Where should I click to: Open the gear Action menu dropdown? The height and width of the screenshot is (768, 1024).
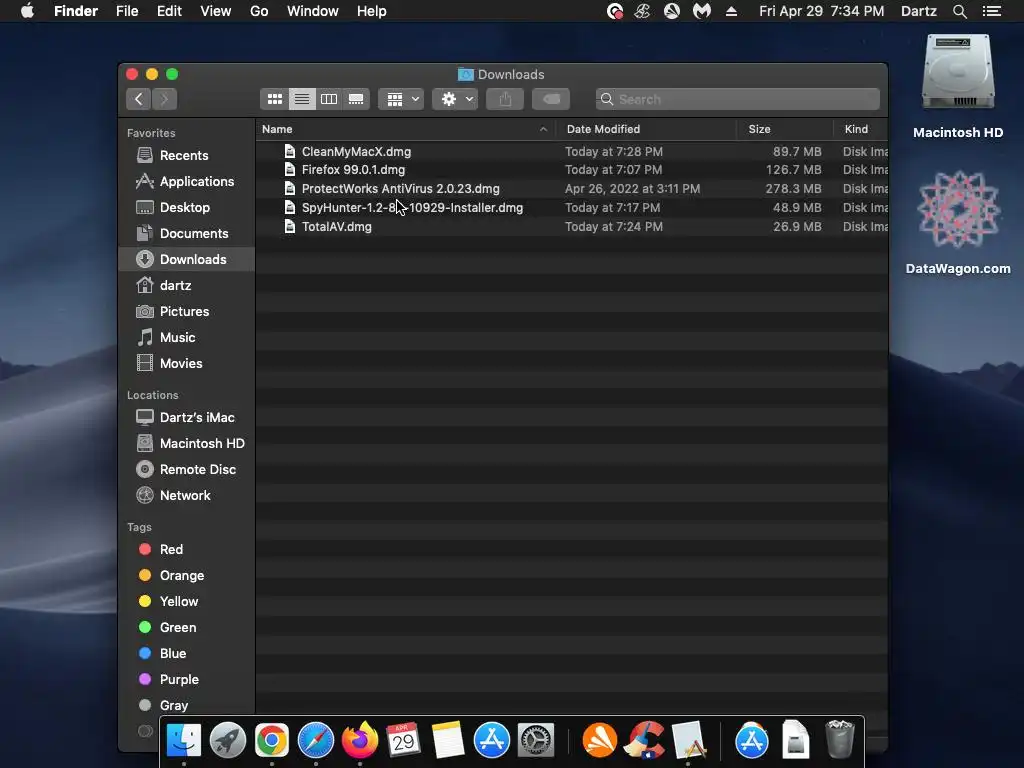pos(455,99)
